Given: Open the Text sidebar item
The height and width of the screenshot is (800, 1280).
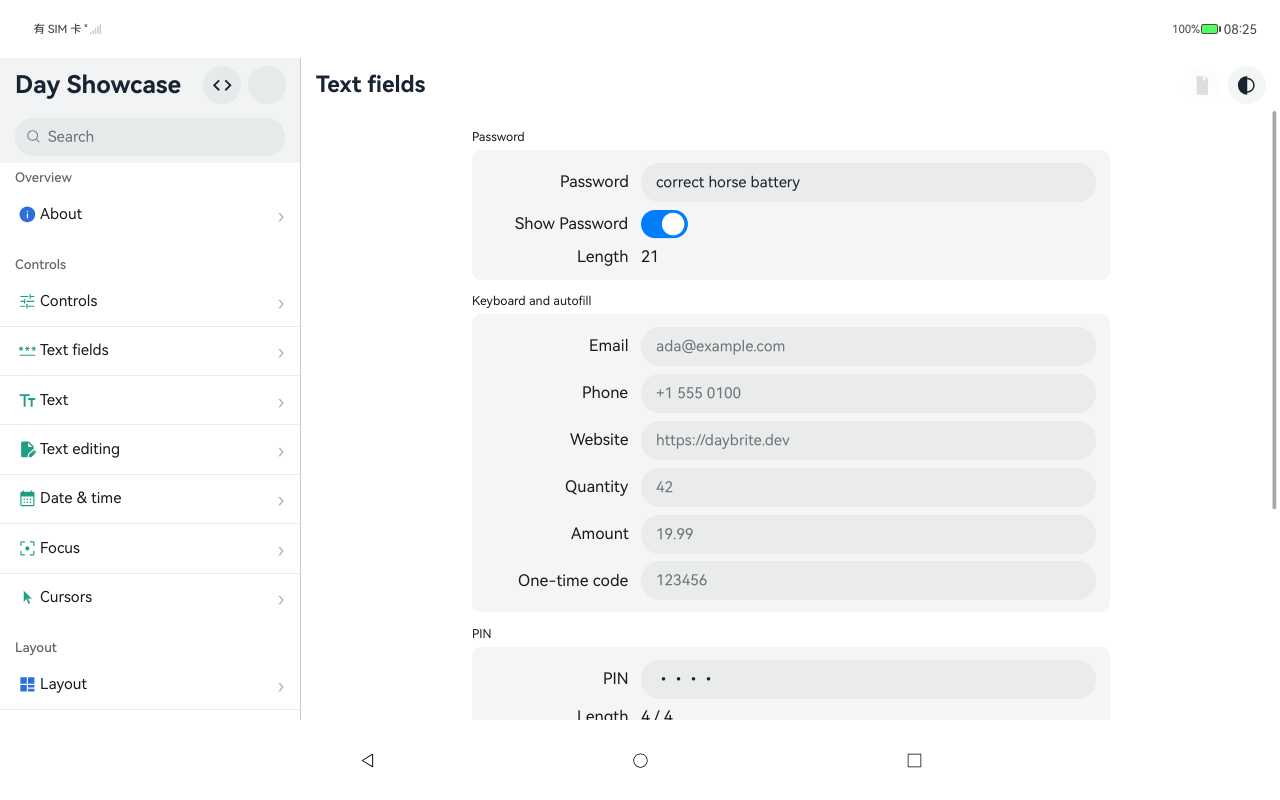Looking at the screenshot, I should 150,400.
